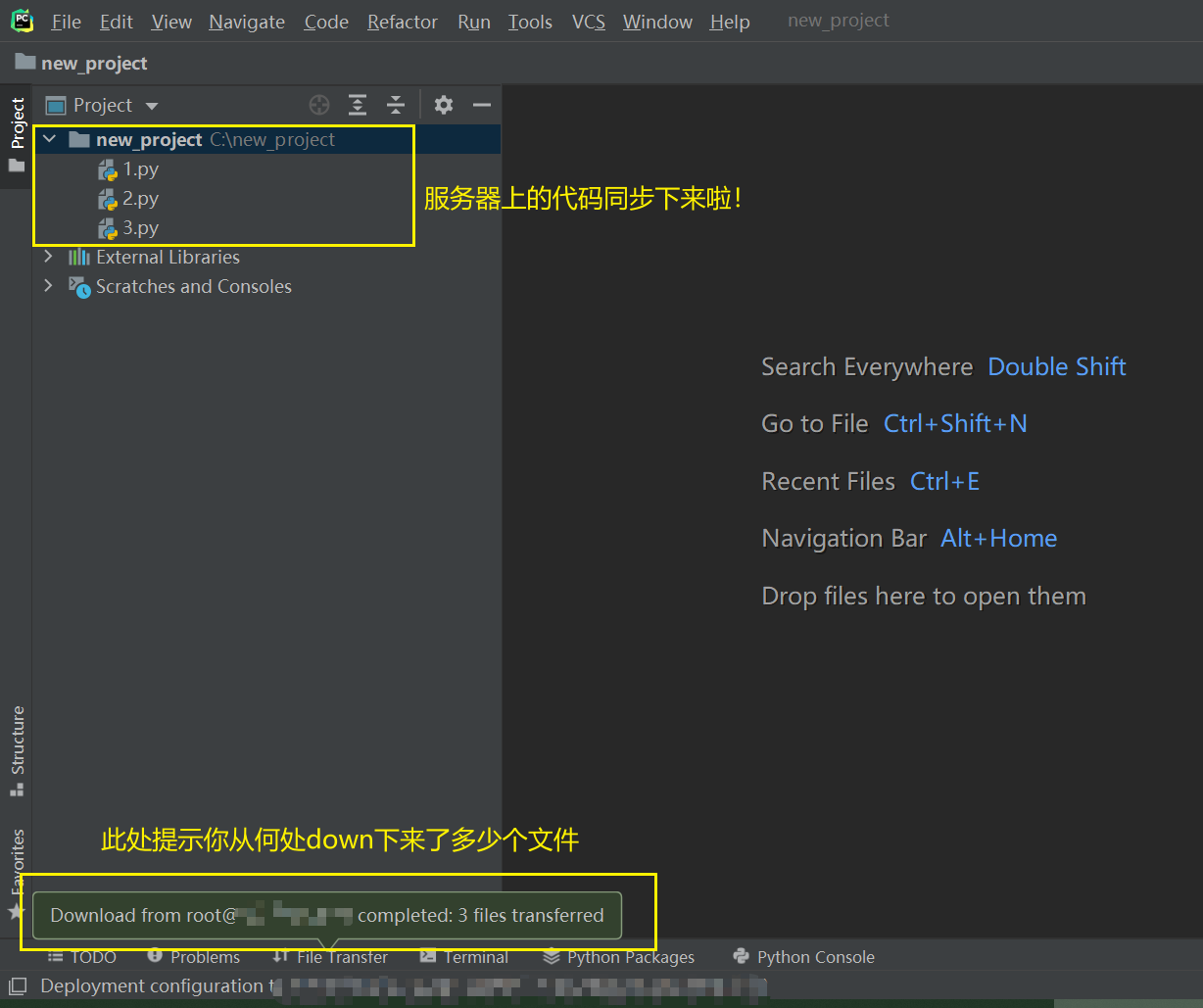Open the Refactor menu
1203x1008 pixels.
pyautogui.click(x=402, y=22)
